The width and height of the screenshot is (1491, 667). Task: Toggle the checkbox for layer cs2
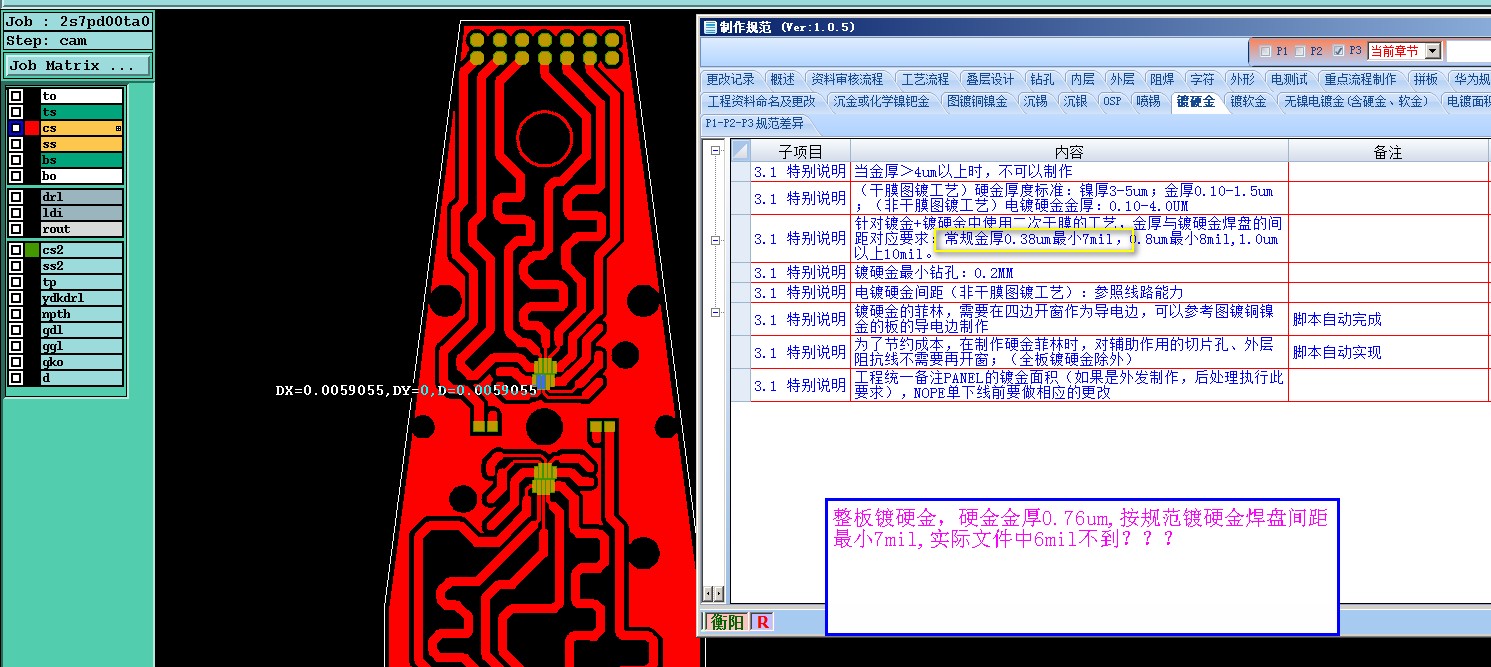[16, 250]
